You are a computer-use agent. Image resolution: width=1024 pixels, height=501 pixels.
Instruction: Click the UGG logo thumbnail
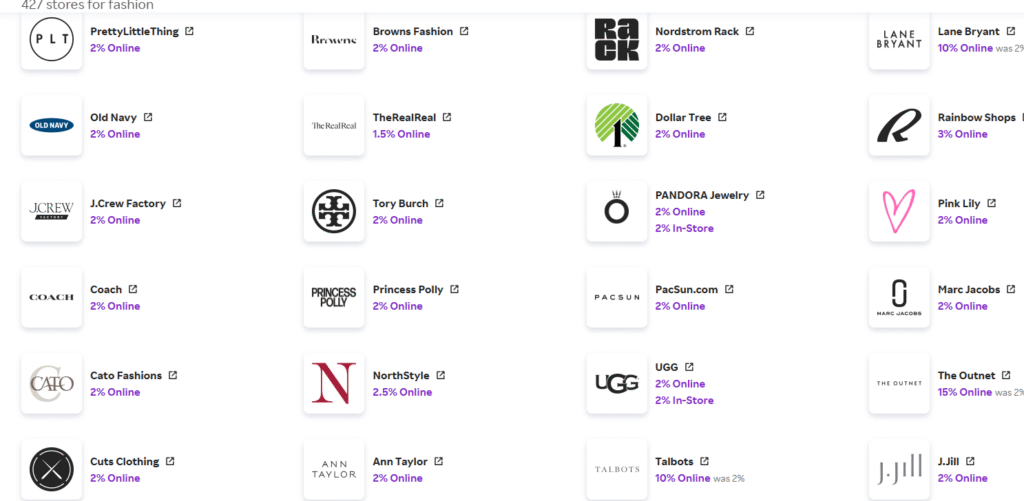pyautogui.click(x=616, y=383)
